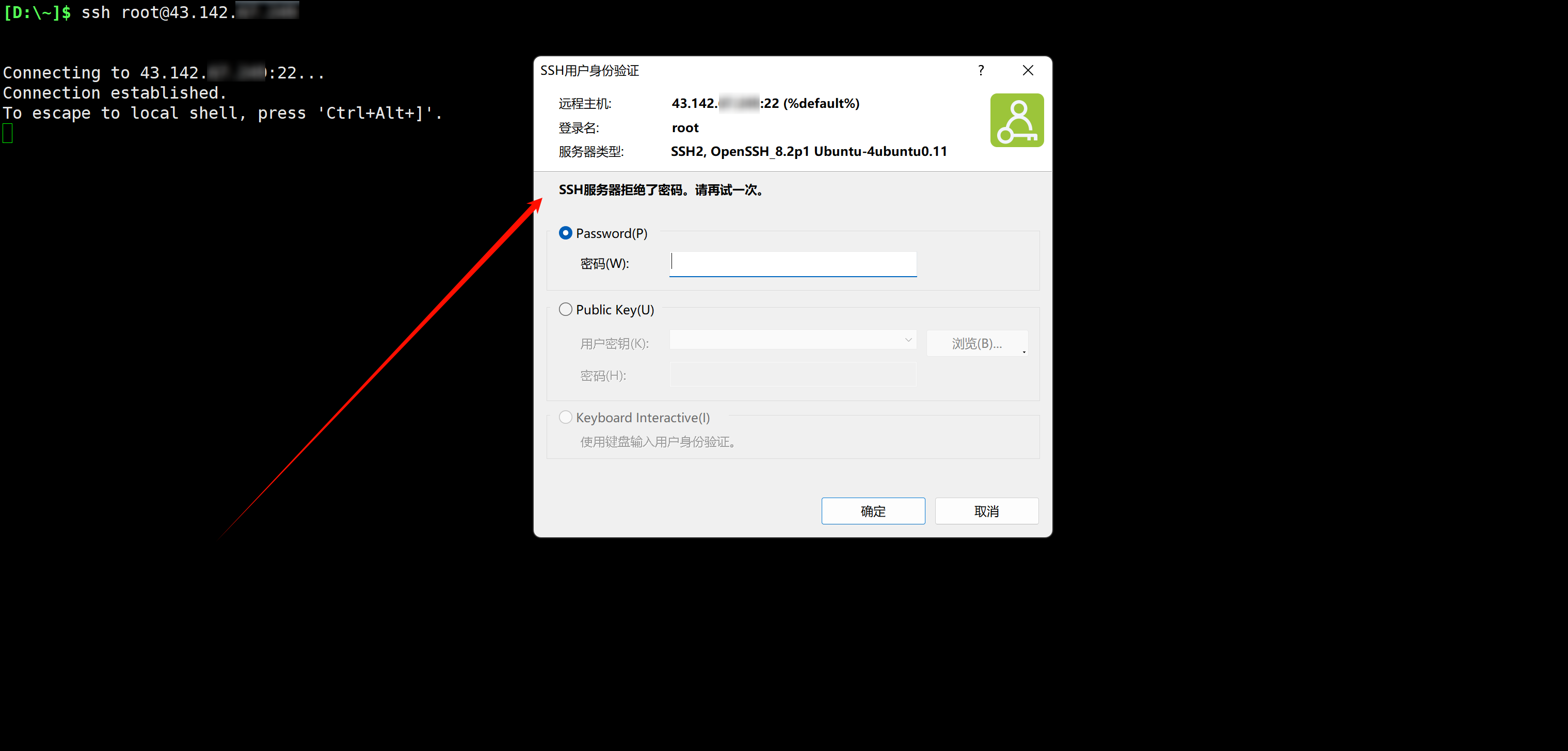Open help via question mark icon
This screenshot has height=751, width=1568.
[981, 71]
